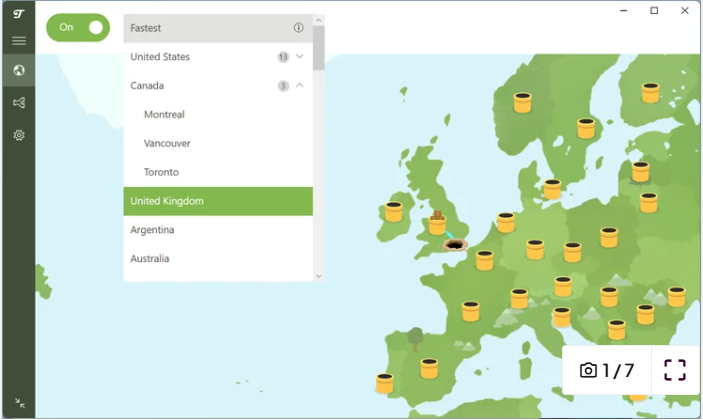
Task: Click the tunnel barrel over Sweden
Action: (x=586, y=128)
